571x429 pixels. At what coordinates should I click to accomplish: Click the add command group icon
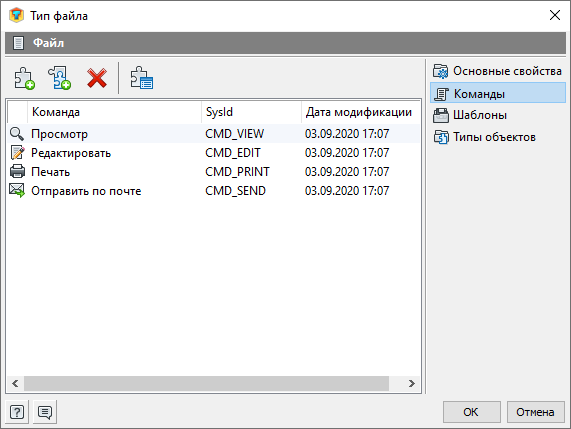[60, 78]
